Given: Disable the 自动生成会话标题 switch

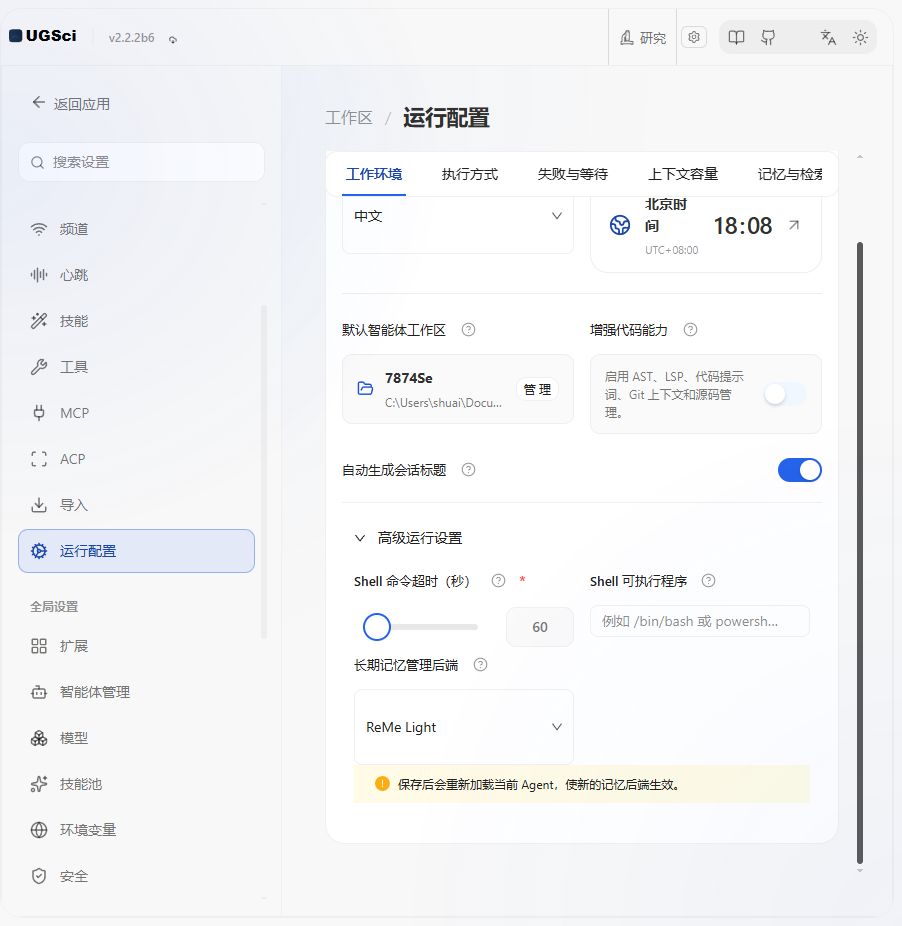Looking at the screenshot, I should pos(800,470).
